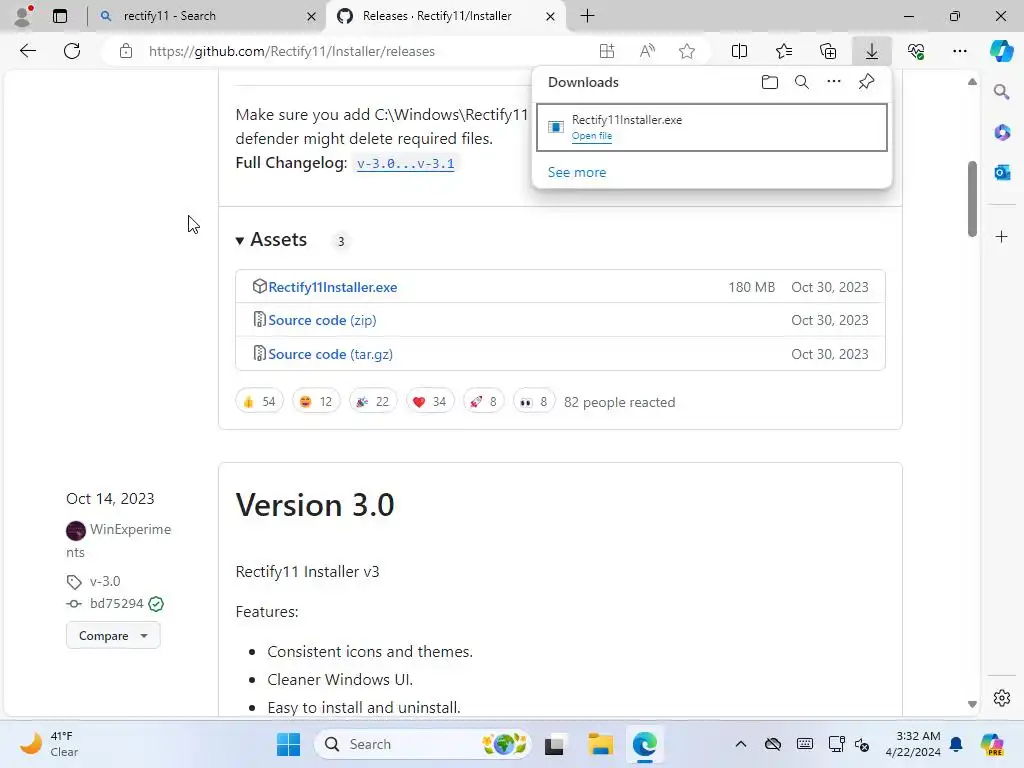The image size is (1024, 768).
Task: Go back using the browser back arrow
Action: (x=27, y=51)
